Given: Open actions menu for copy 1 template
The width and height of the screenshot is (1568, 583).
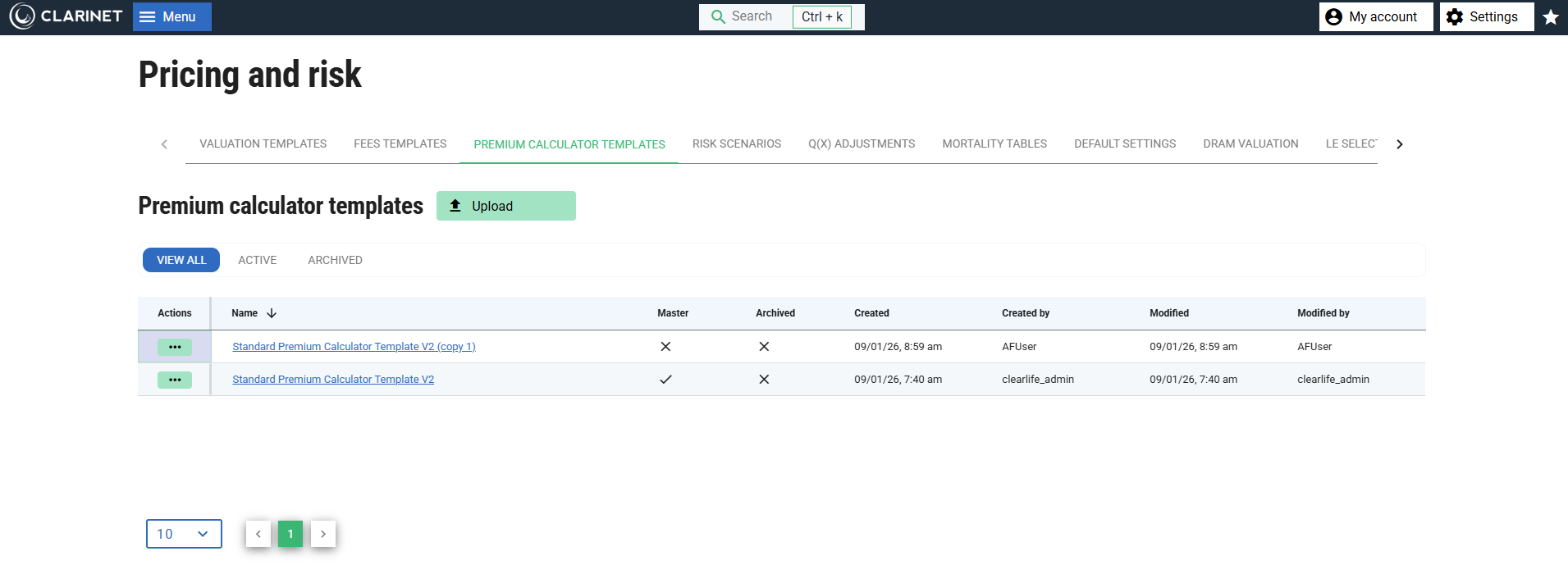Looking at the screenshot, I should [175, 347].
